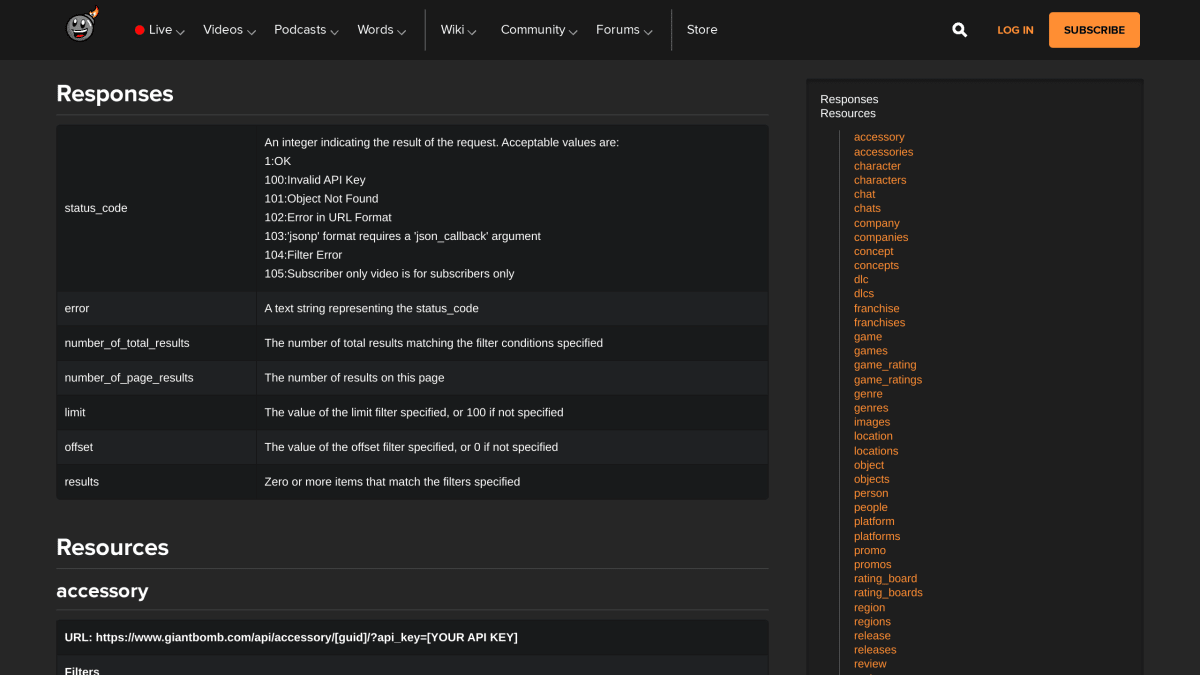Open the regions sidebar link

click(x=872, y=621)
